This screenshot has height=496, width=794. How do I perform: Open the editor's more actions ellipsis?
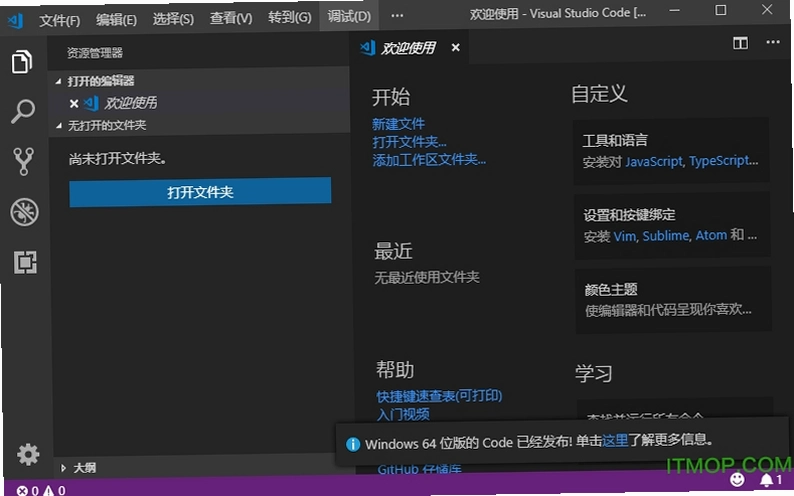[773, 42]
